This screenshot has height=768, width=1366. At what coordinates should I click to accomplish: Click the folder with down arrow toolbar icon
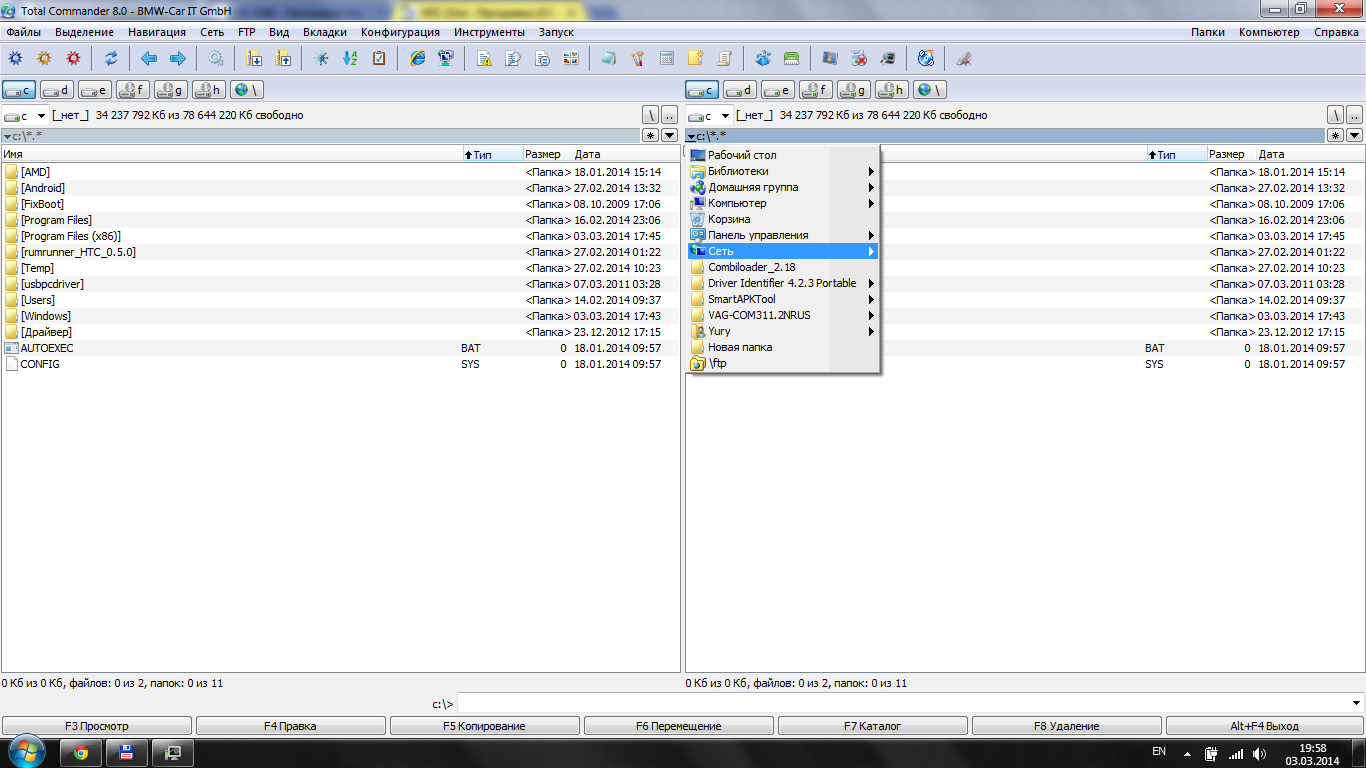click(254, 58)
